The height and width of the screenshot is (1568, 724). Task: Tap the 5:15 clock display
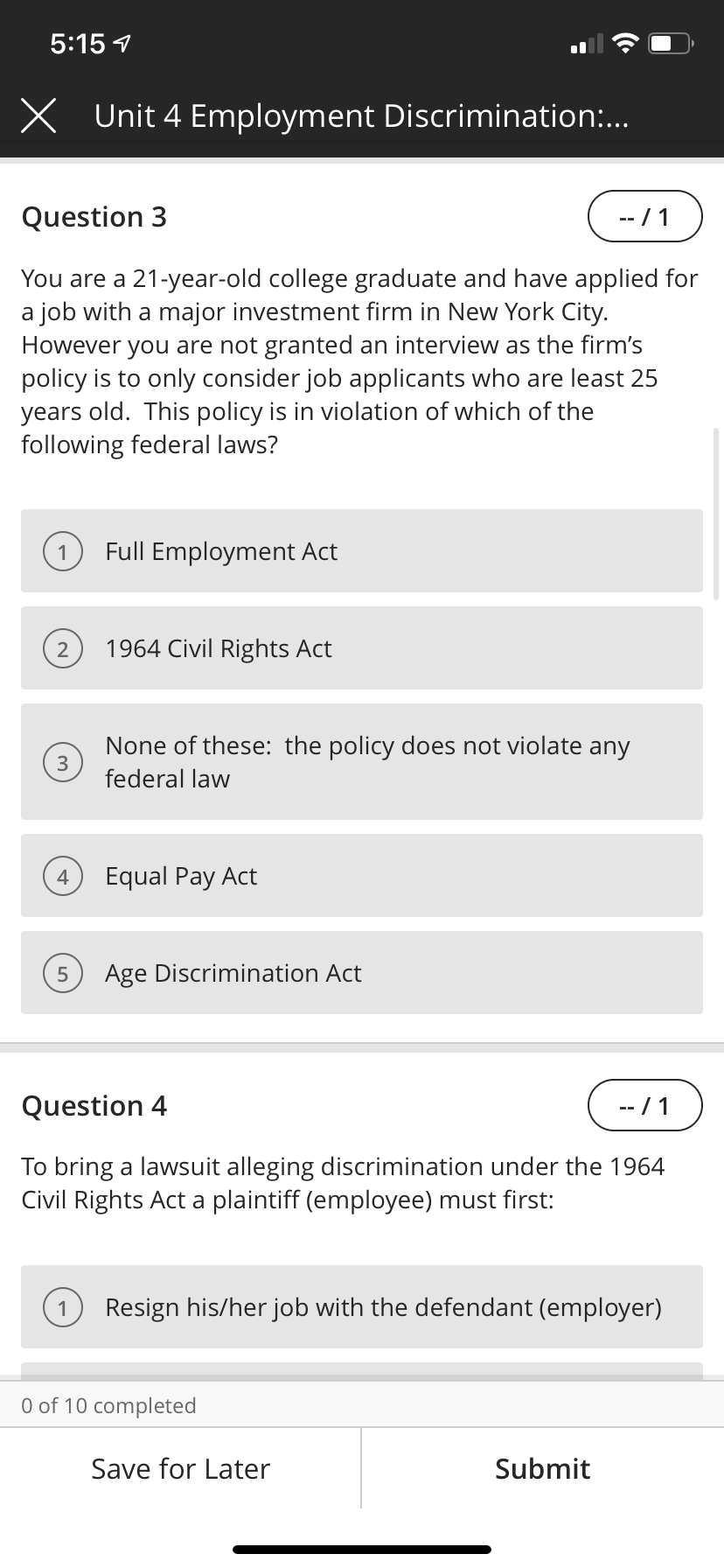point(77,41)
